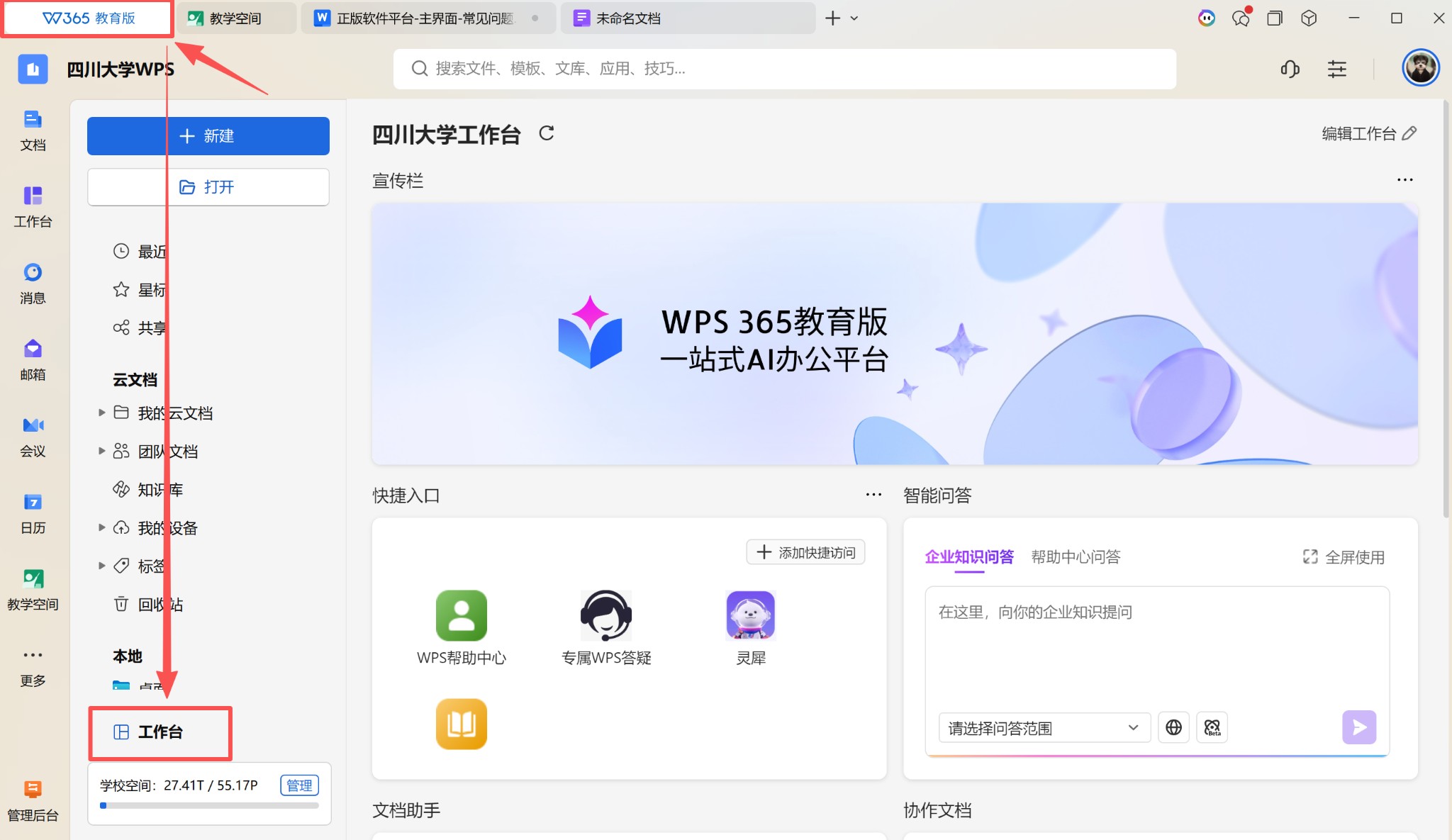Viewport: 1452px width, 840px height.
Task: Click 添加快捷访问 button
Action: [x=805, y=552]
